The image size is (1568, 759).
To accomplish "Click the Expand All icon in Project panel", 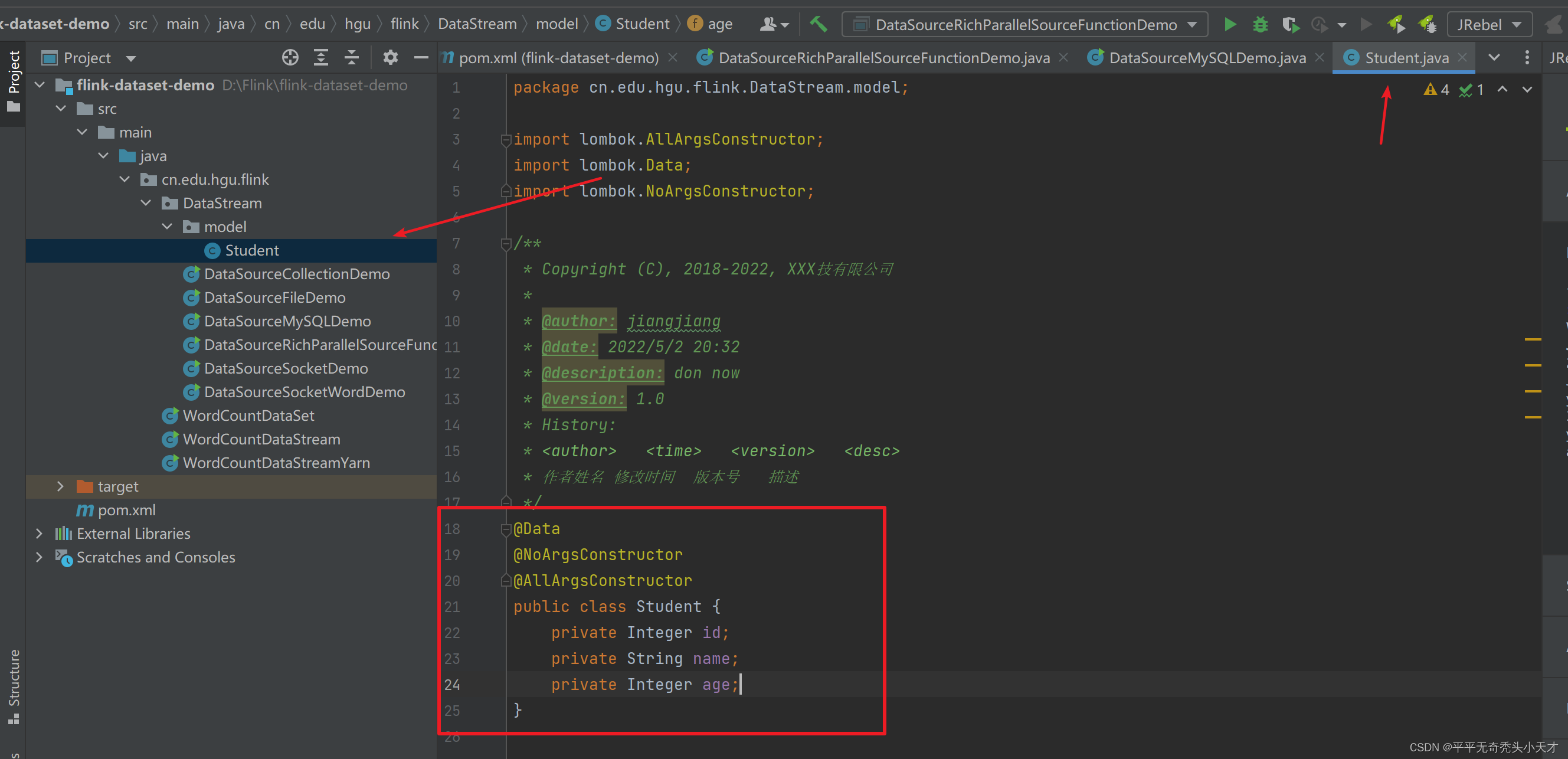I will [321, 58].
